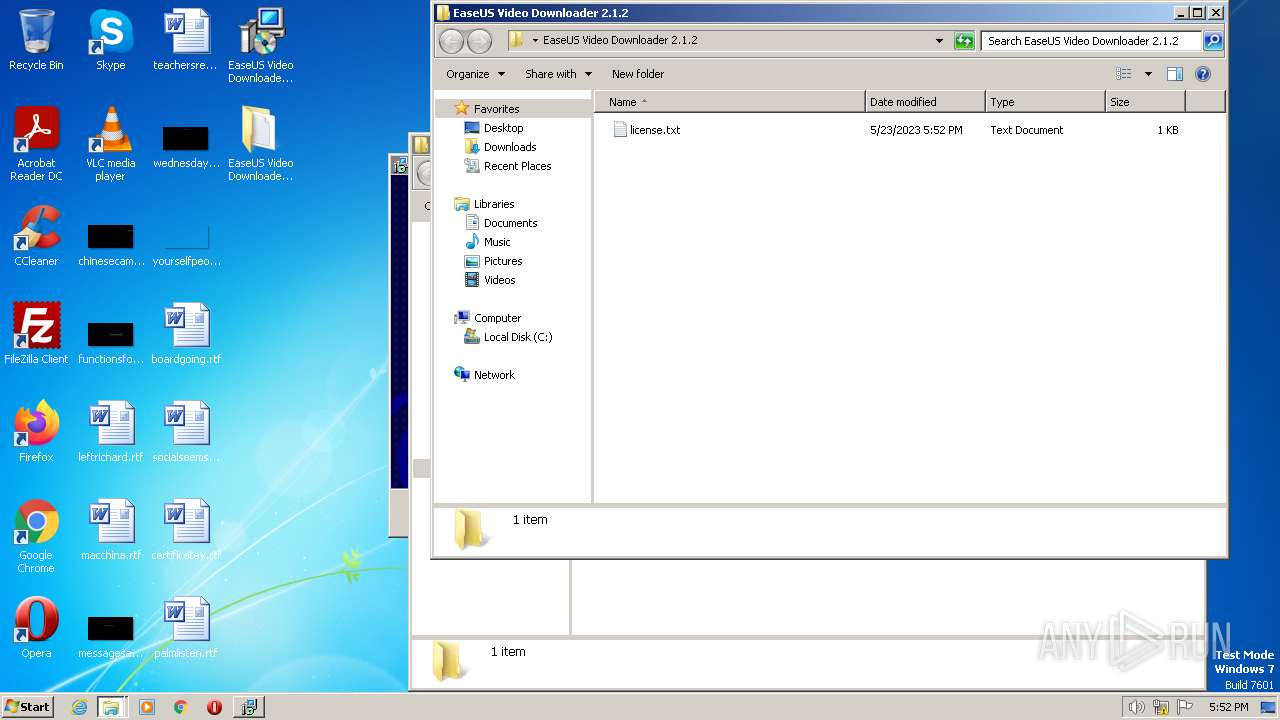Sort by Date modified column
The height and width of the screenshot is (720, 1280).
[x=925, y=102]
